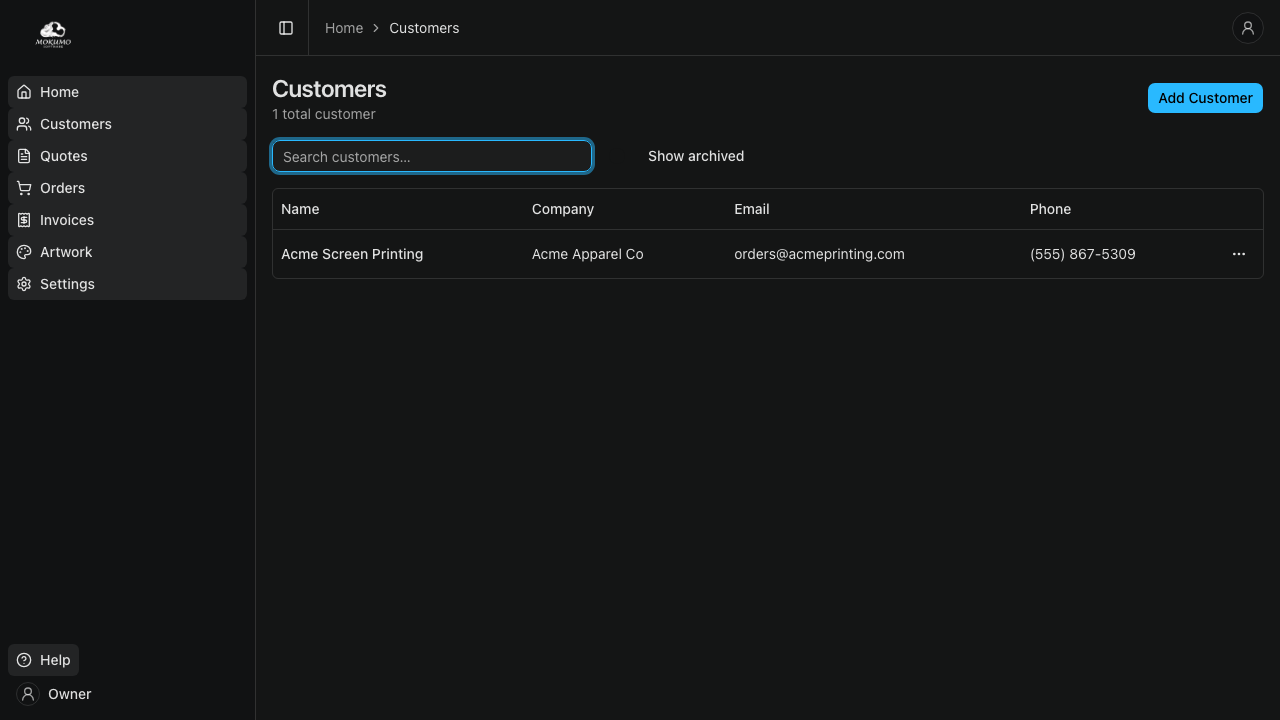Click the orders@acmeprinting.com email cell

tap(819, 254)
